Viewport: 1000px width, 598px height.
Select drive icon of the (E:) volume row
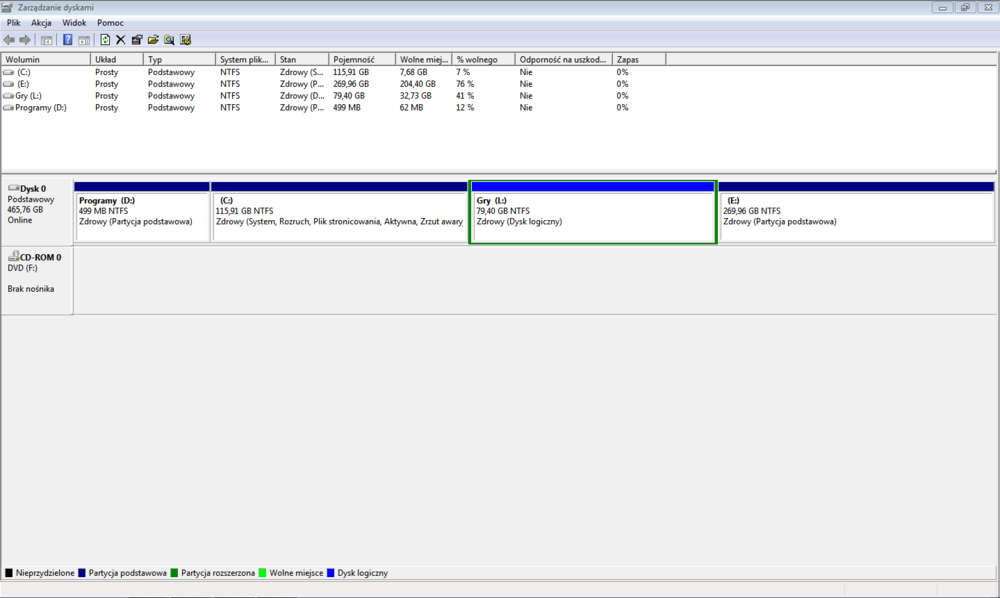pos(8,84)
